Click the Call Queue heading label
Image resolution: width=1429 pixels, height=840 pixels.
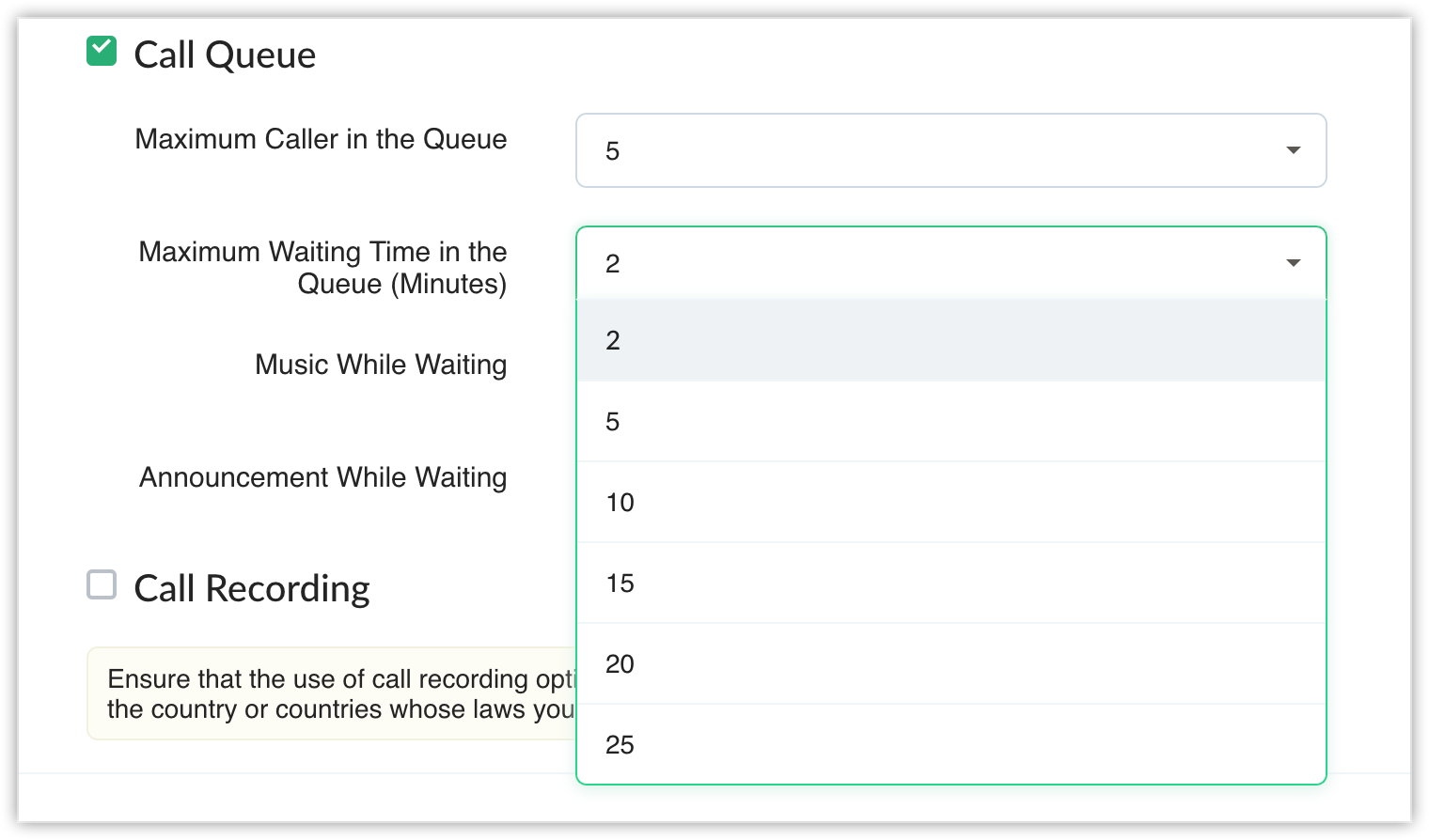pos(225,54)
